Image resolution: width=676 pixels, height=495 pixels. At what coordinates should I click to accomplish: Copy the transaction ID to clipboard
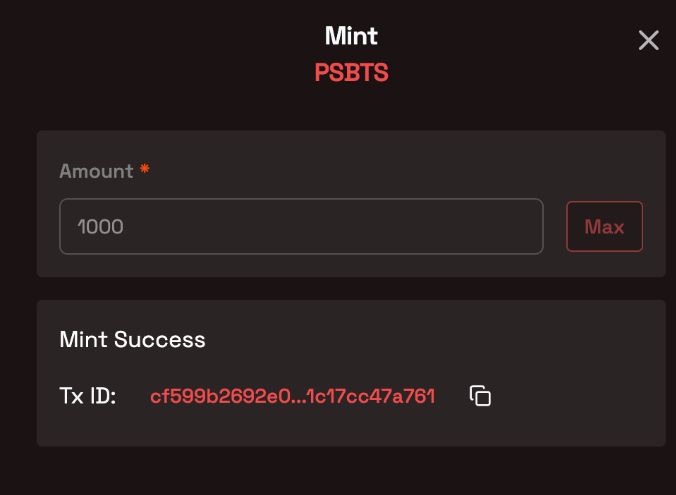(x=480, y=396)
